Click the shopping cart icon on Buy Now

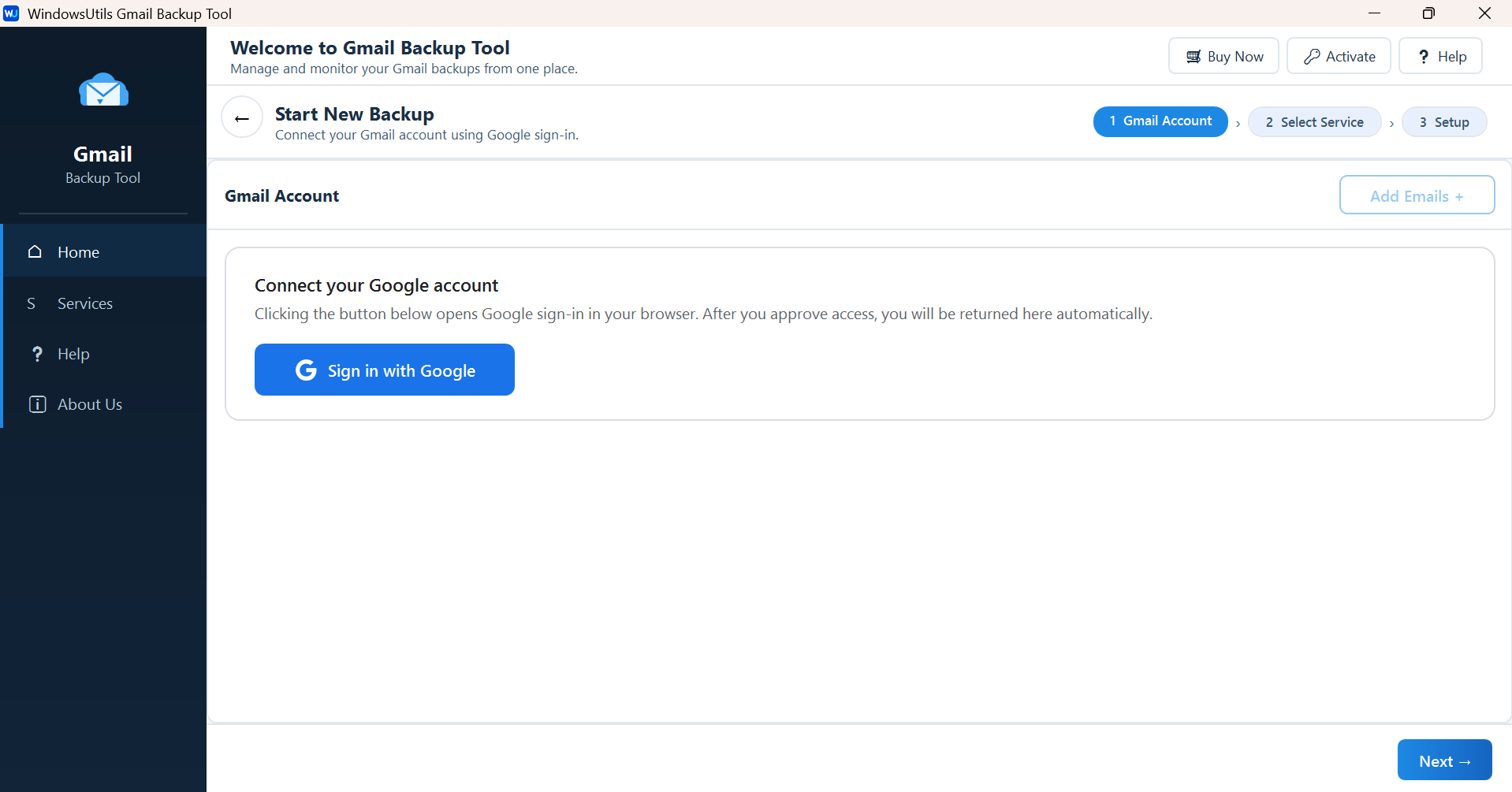(1194, 57)
